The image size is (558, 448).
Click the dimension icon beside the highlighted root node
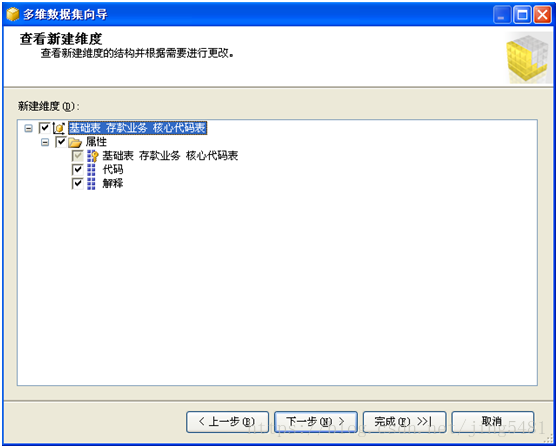click(x=59, y=128)
